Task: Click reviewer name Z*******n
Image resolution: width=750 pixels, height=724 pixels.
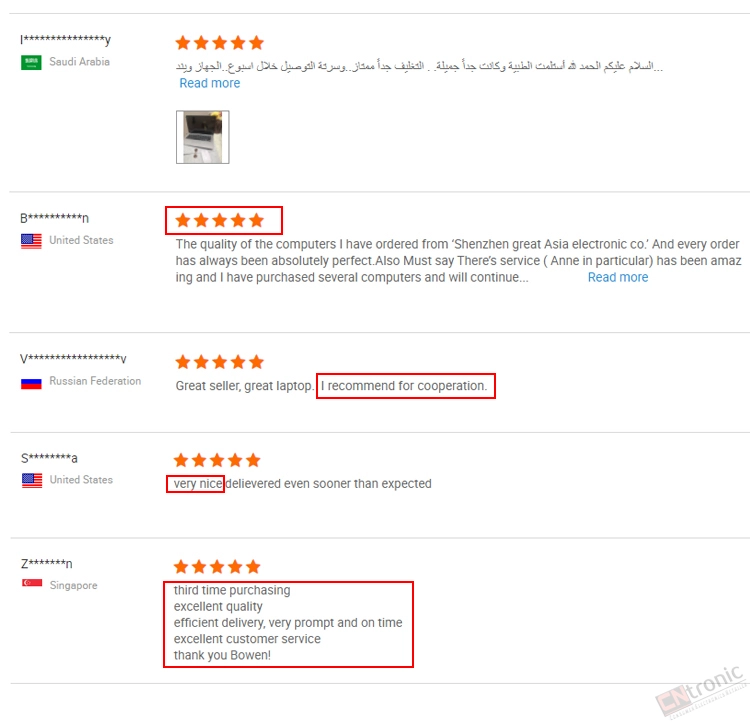Action: coord(46,564)
